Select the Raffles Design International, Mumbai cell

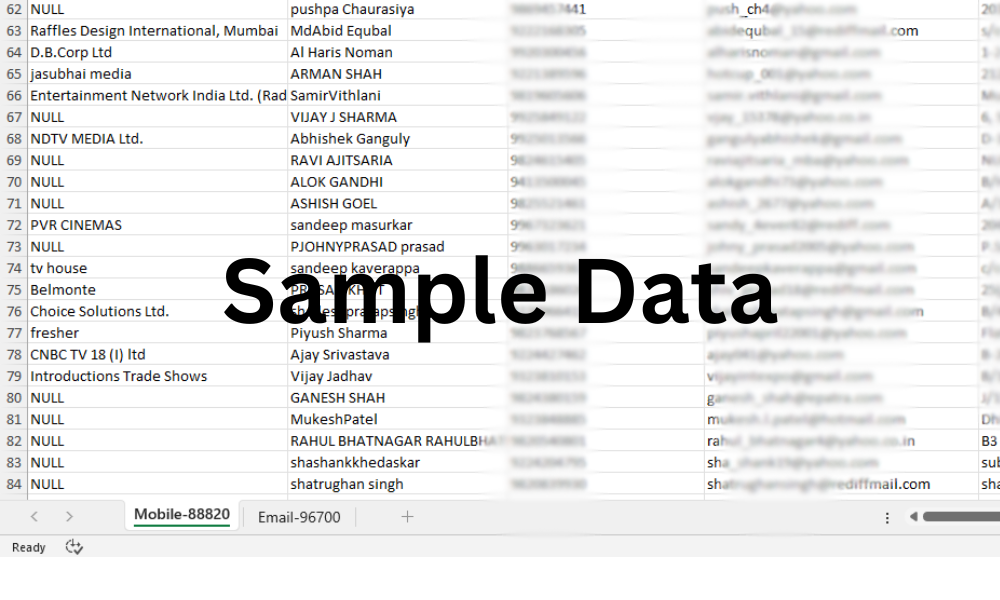click(x=158, y=31)
